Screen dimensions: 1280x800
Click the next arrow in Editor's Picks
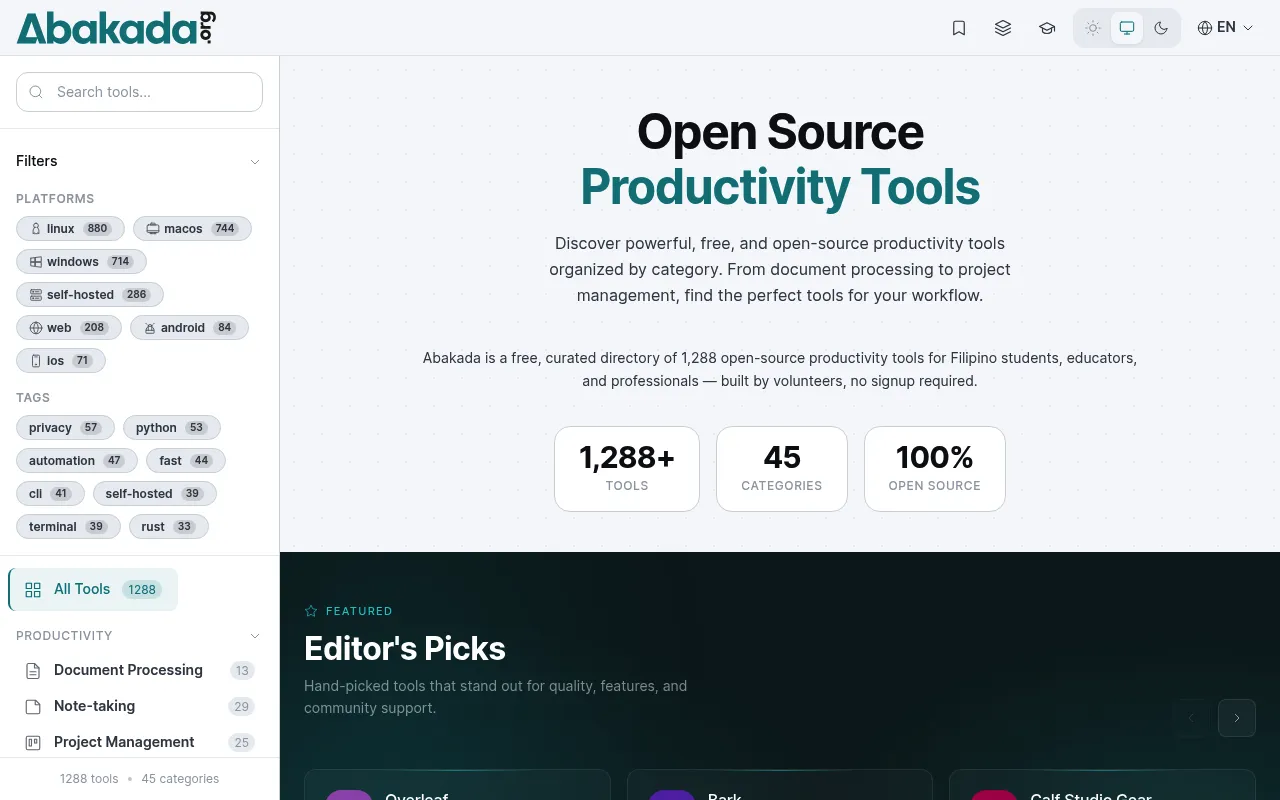coord(1237,718)
